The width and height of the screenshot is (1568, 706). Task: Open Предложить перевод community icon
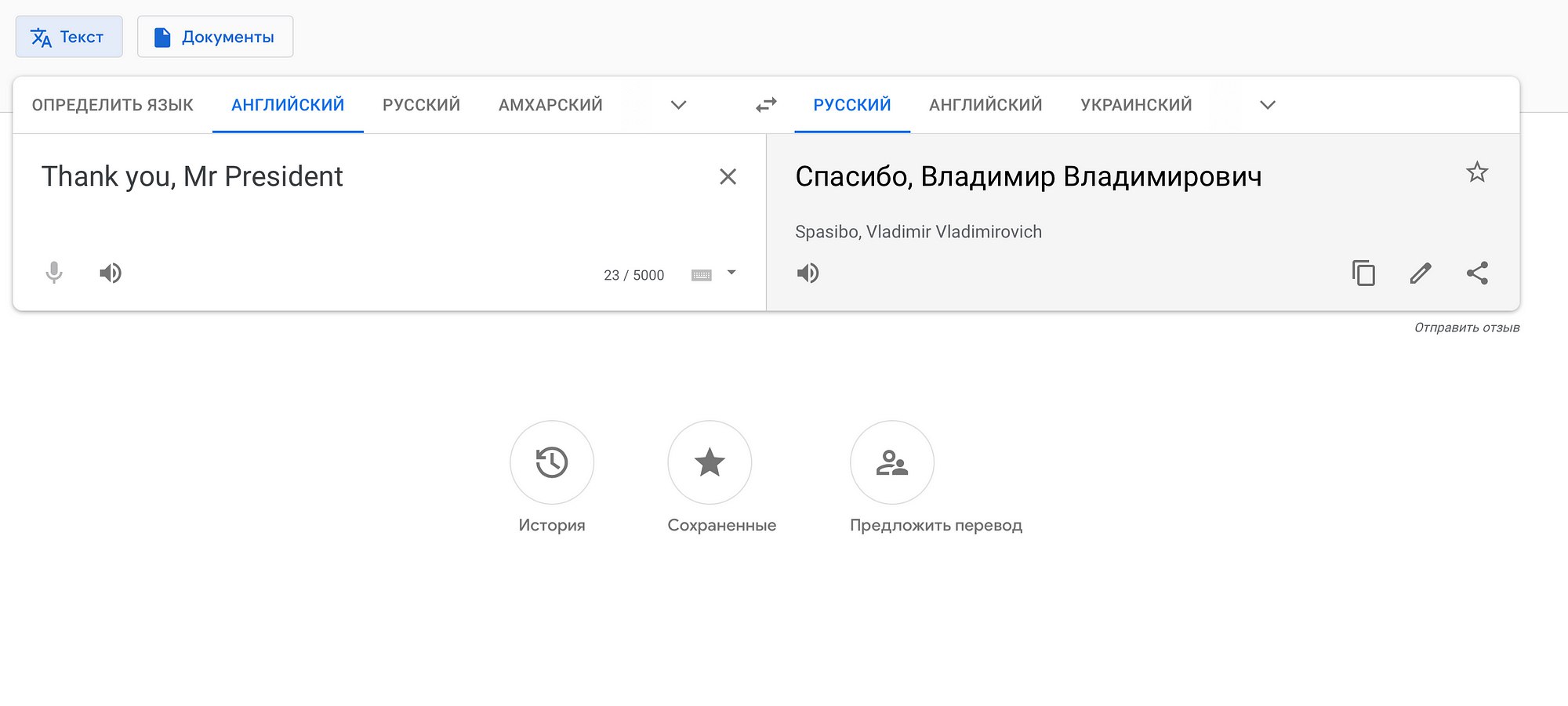click(x=892, y=462)
